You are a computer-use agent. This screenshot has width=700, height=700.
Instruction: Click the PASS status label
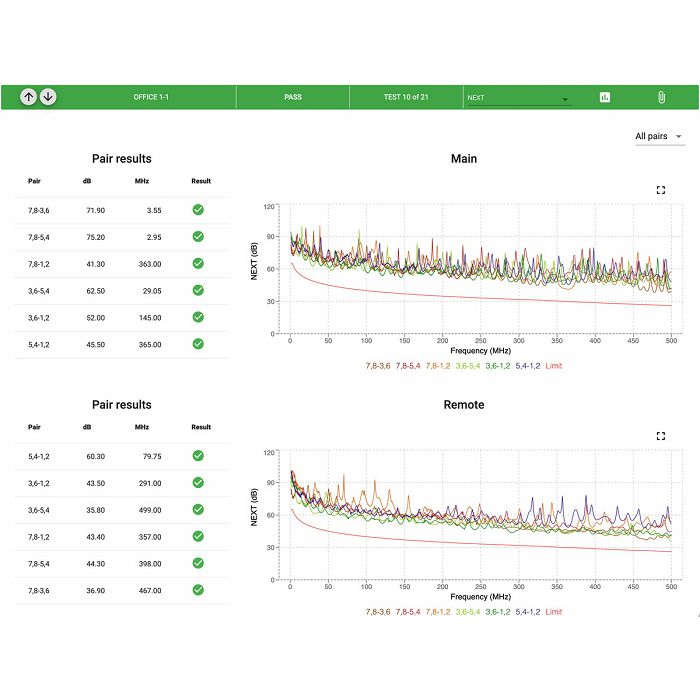293,97
